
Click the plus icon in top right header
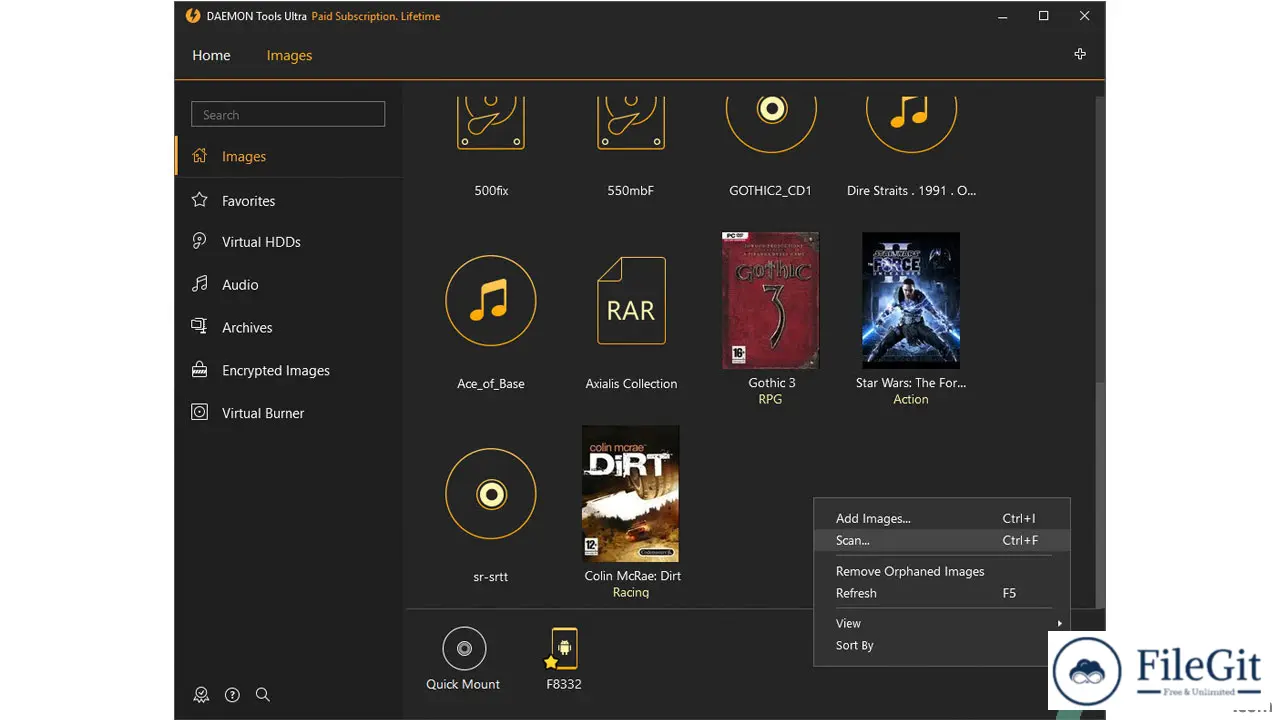pyautogui.click(x=1080, y=54)
